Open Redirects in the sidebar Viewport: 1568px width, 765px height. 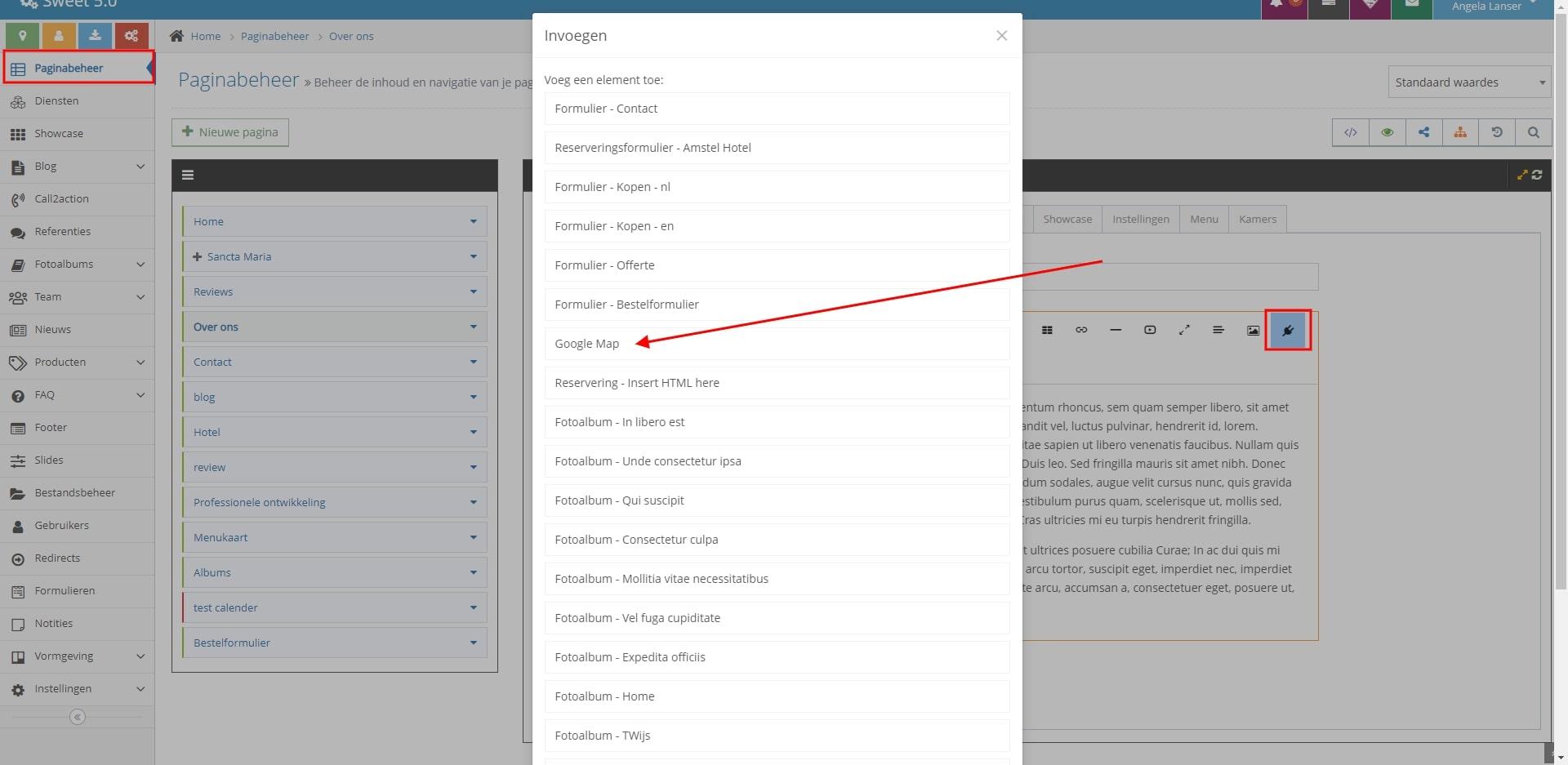(x=78, y=558)
